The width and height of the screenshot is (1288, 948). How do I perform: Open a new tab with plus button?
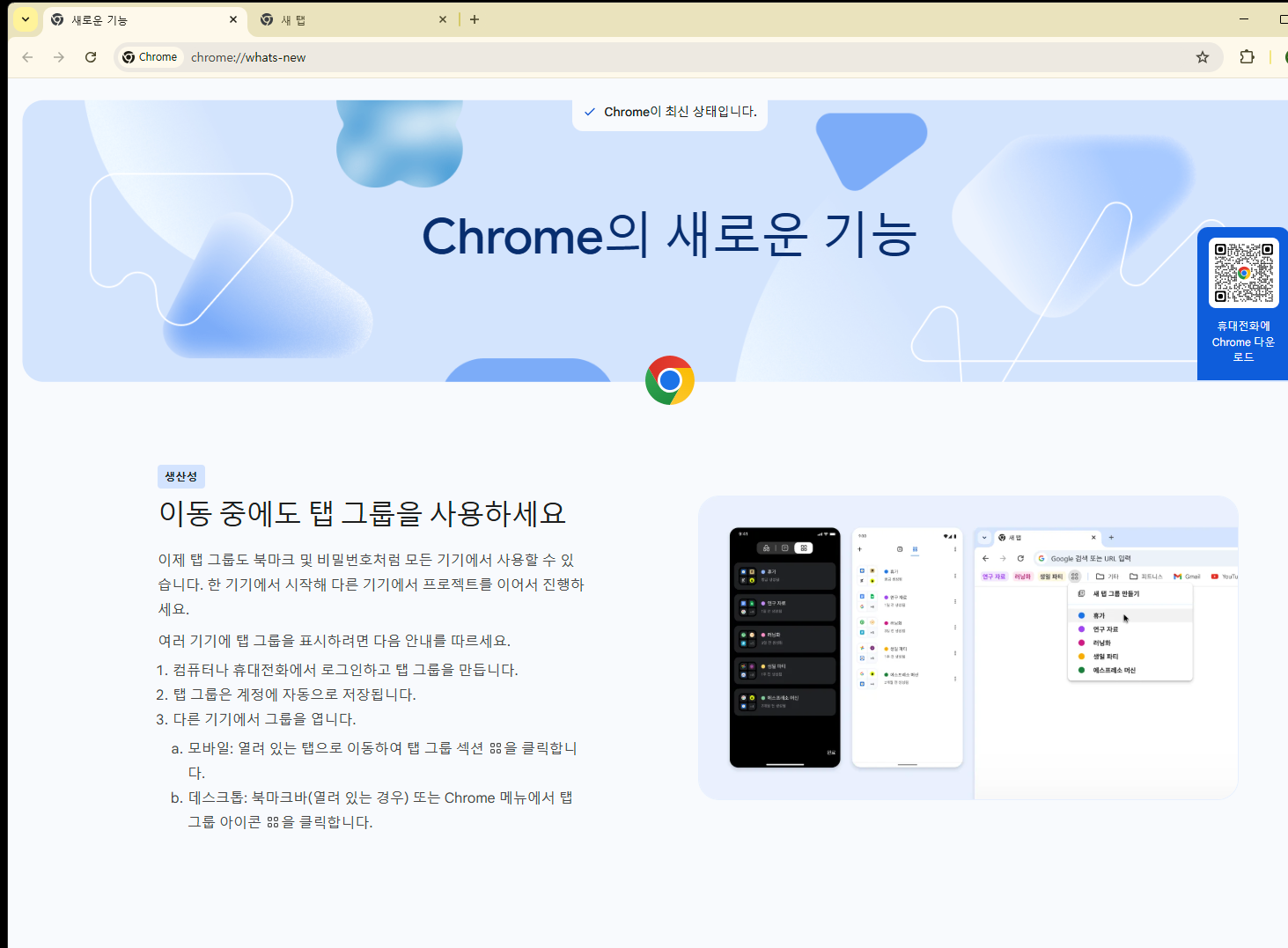pos(475,19)
